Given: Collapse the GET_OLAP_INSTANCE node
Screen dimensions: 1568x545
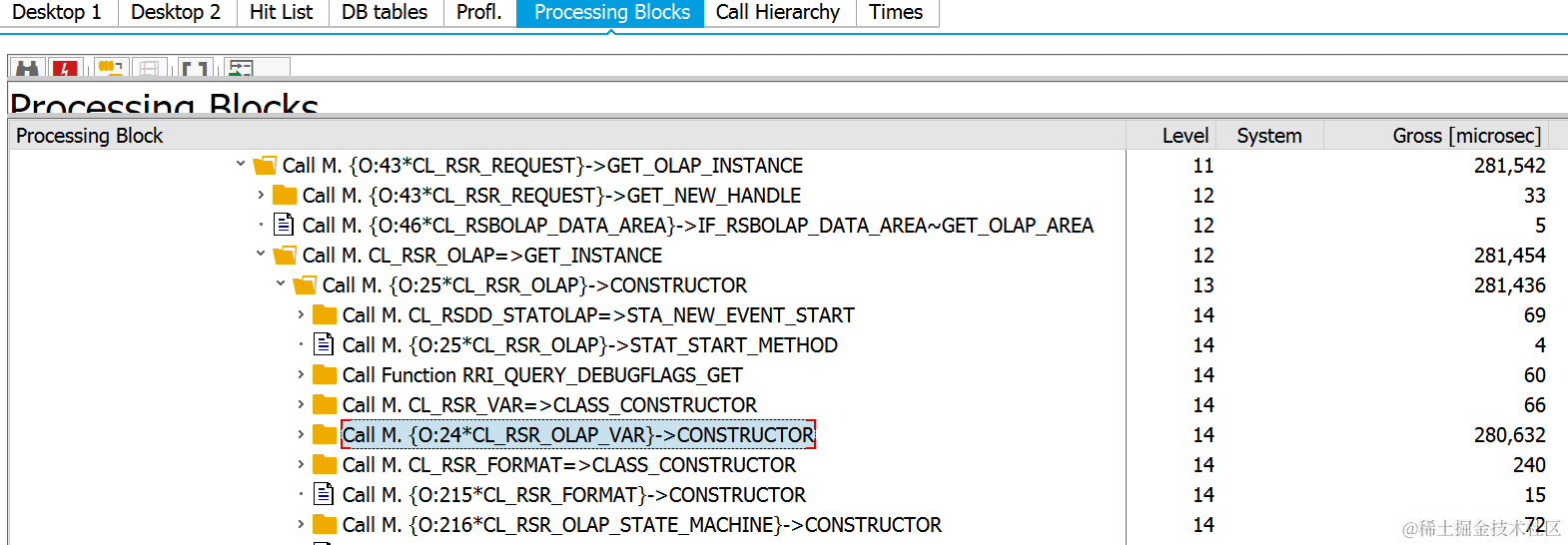Looking at the screenshot, I should 241,164.
